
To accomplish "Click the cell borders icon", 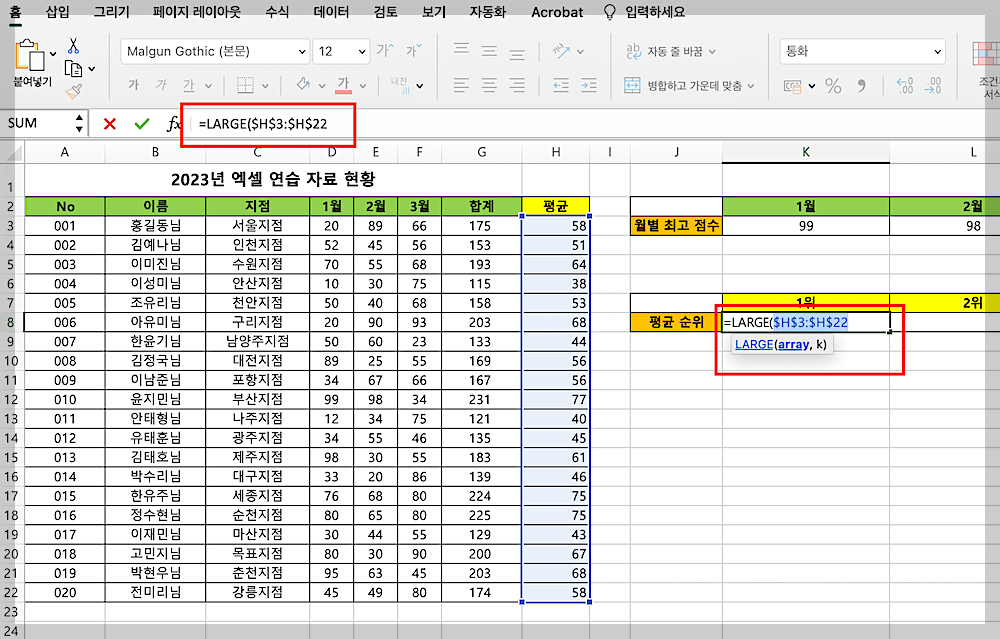I will (246, 85).
